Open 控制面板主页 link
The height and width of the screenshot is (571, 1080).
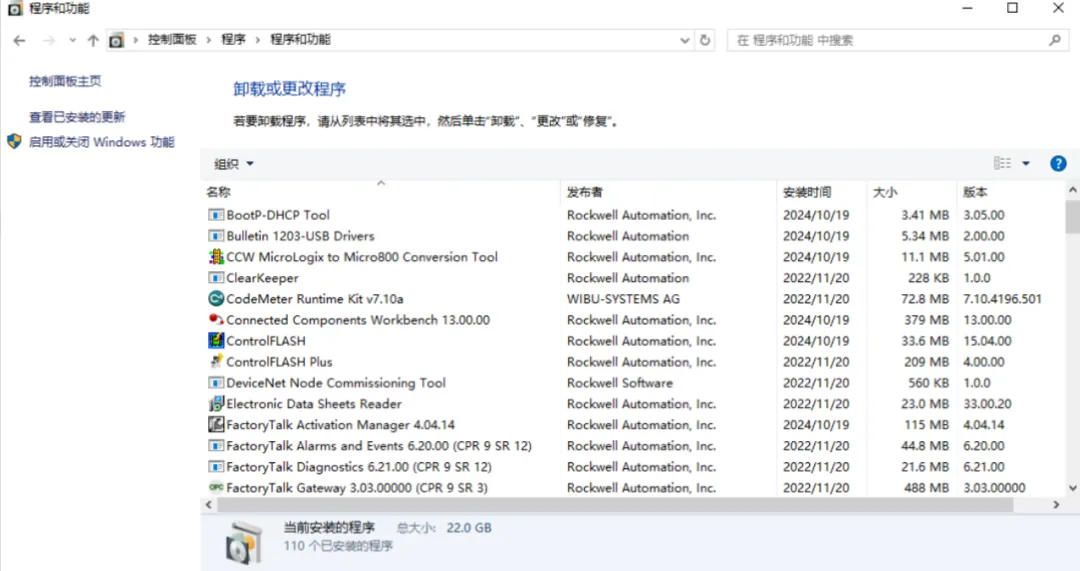coord(65,81)
